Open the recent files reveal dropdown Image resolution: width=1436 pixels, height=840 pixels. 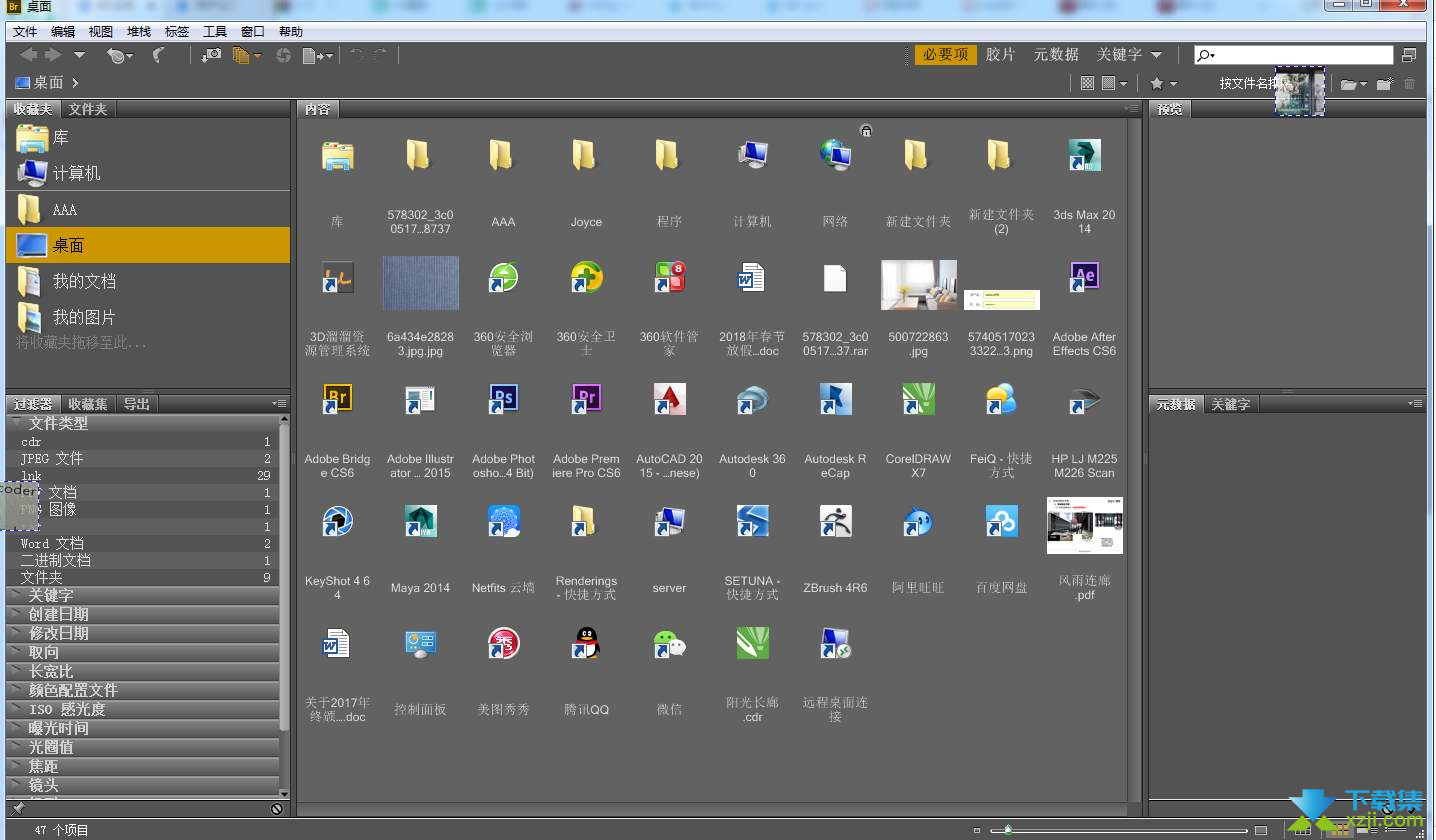(119, 56)
